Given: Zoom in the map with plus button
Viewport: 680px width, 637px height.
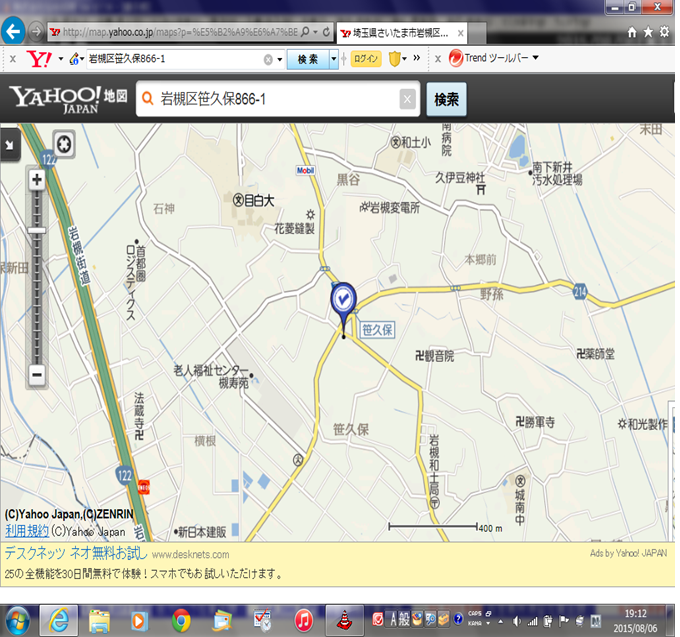Looking at the screenshot, I should pyautogui.click(x=37, y=180).
